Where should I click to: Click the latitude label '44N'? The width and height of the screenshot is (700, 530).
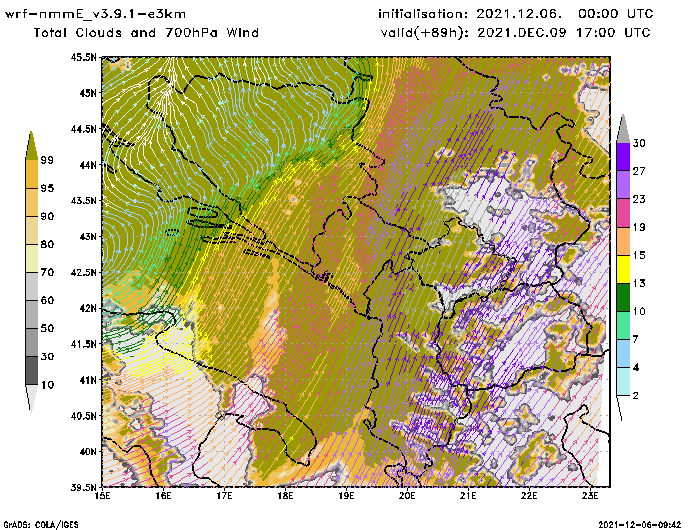(88, 165)
